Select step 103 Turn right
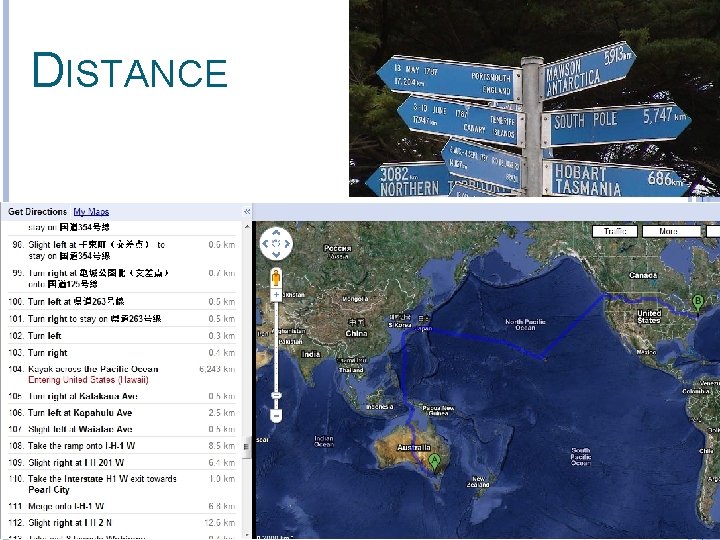The width and height of the screenshot is (720, 540). [x=122, y=353]
